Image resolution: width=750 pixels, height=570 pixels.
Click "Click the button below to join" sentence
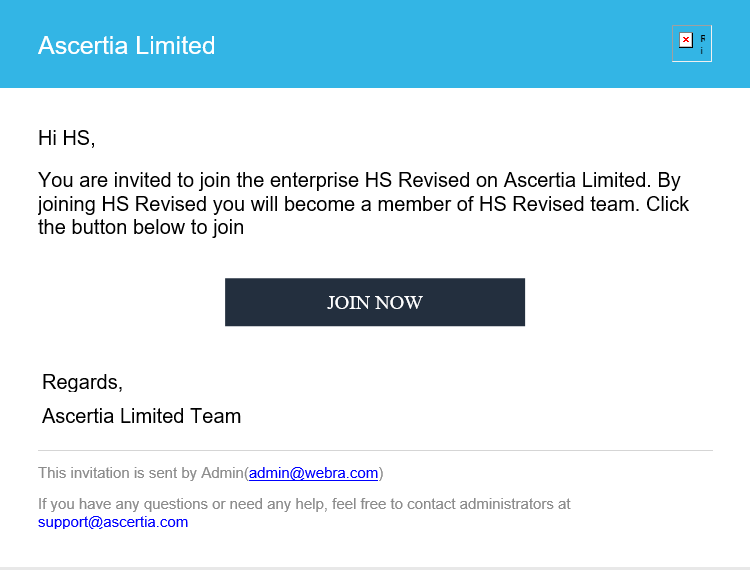click(140, 227)
